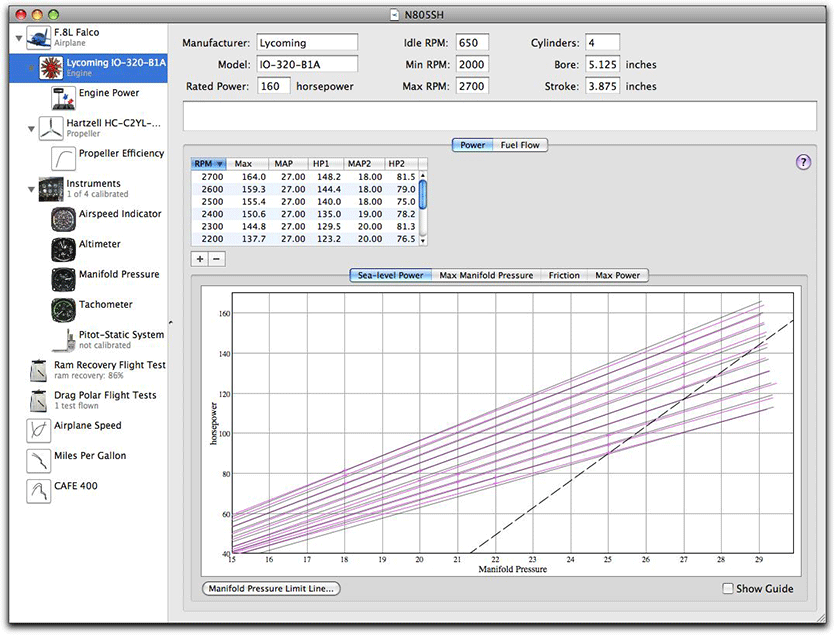Select the CAFE 400 tree item label
This screenshot has height=635, width=835.
click(76, 486)
